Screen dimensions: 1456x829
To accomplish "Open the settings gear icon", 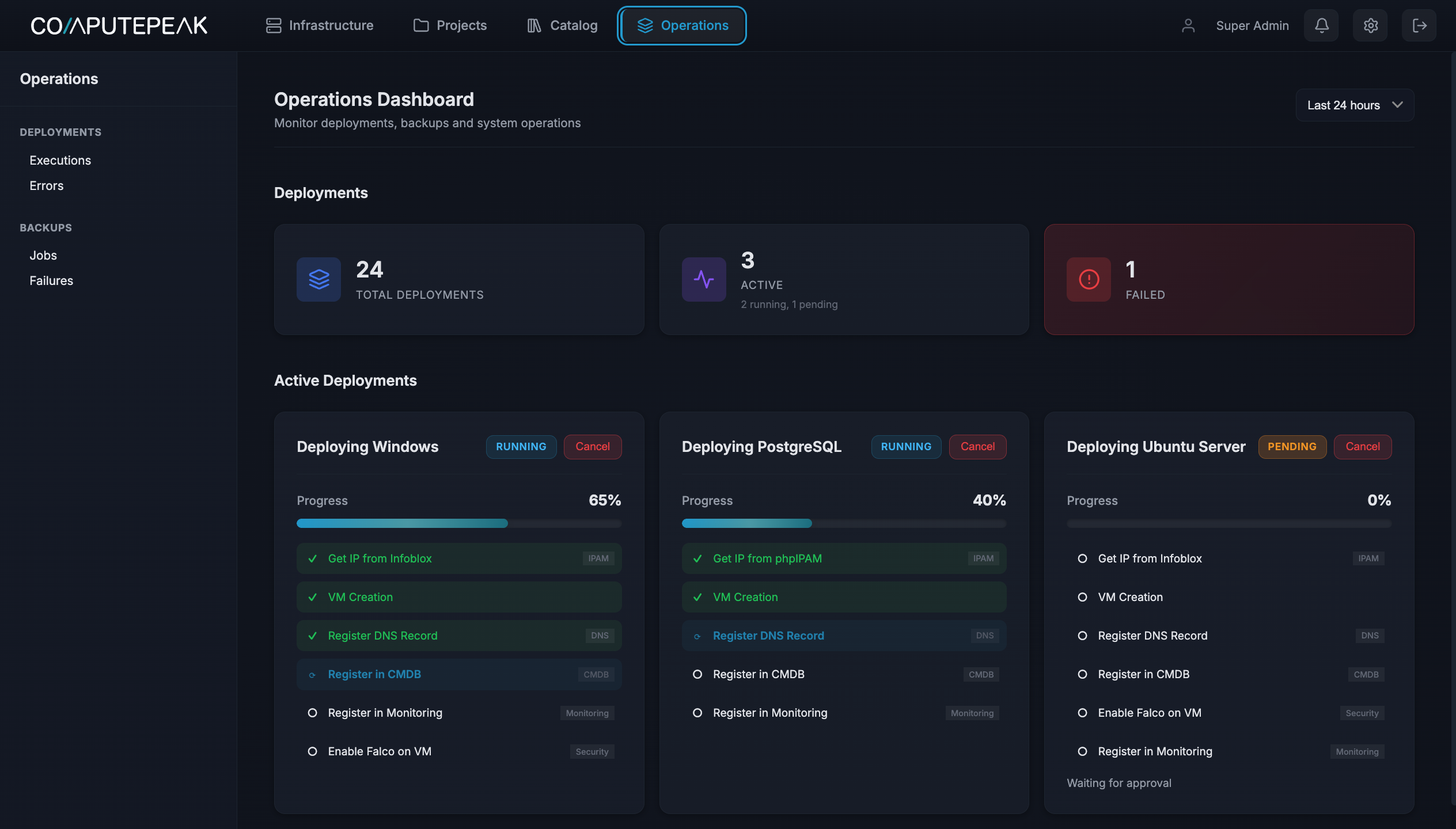I will tap(1370, 25).
